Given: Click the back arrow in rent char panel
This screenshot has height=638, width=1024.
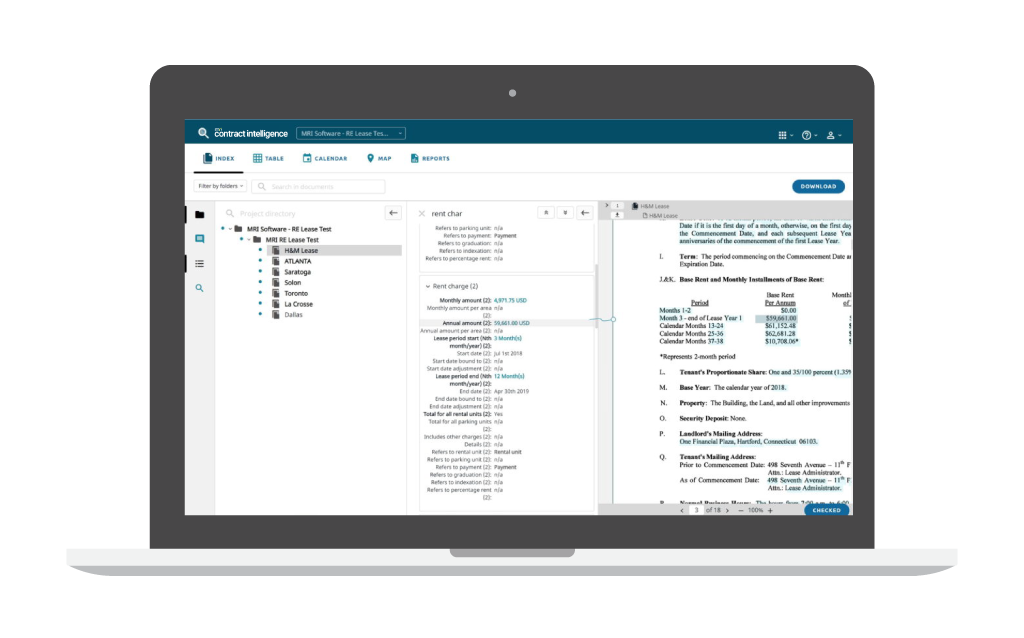Looking at the screenshot, I should (x=585, y=213).
